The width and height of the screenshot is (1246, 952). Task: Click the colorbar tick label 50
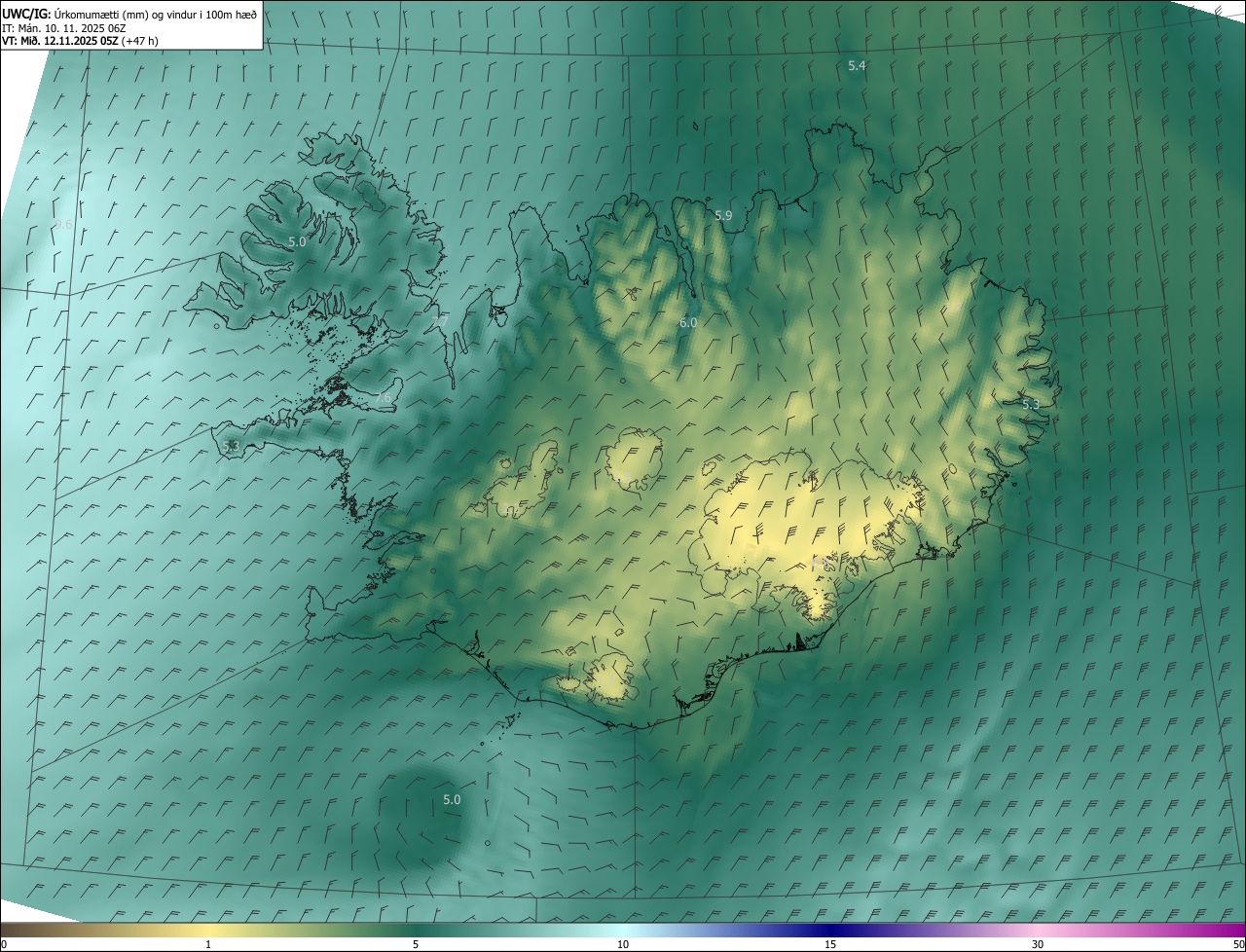1238,944
